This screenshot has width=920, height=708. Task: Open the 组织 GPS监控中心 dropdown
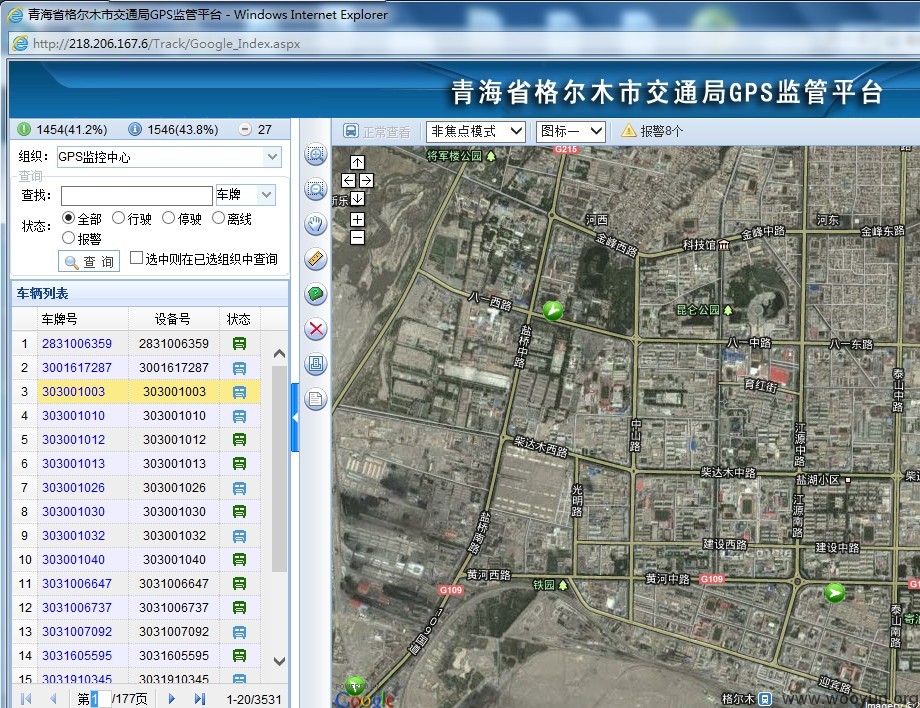coord(272,157)
